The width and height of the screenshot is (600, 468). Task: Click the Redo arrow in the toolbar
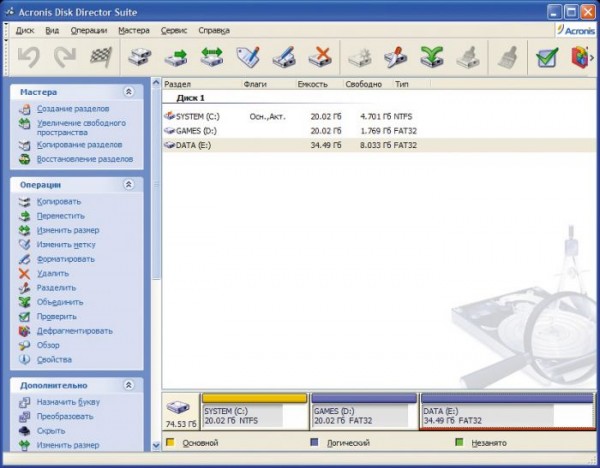[x=64, y=57]
